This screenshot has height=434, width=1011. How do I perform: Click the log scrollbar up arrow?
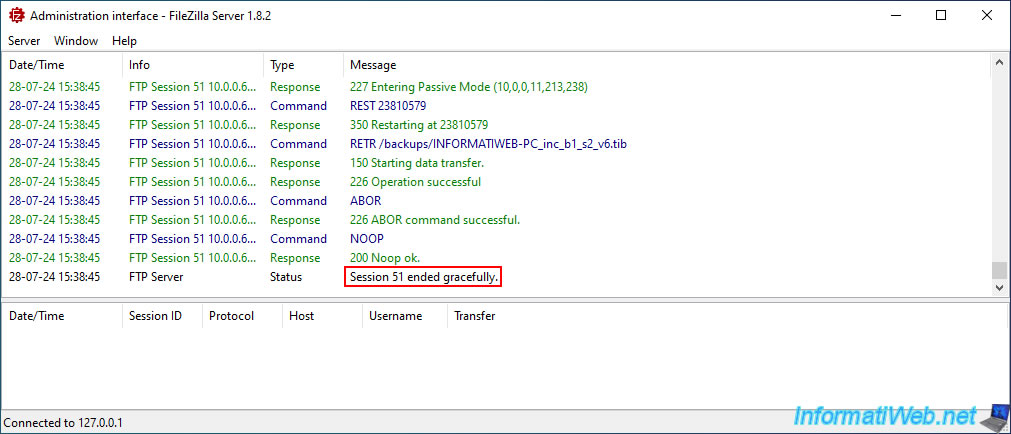[999, 63]
